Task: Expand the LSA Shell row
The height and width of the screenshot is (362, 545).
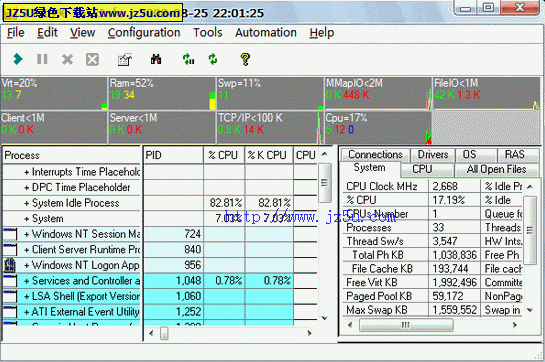Action: pos(26,296)
